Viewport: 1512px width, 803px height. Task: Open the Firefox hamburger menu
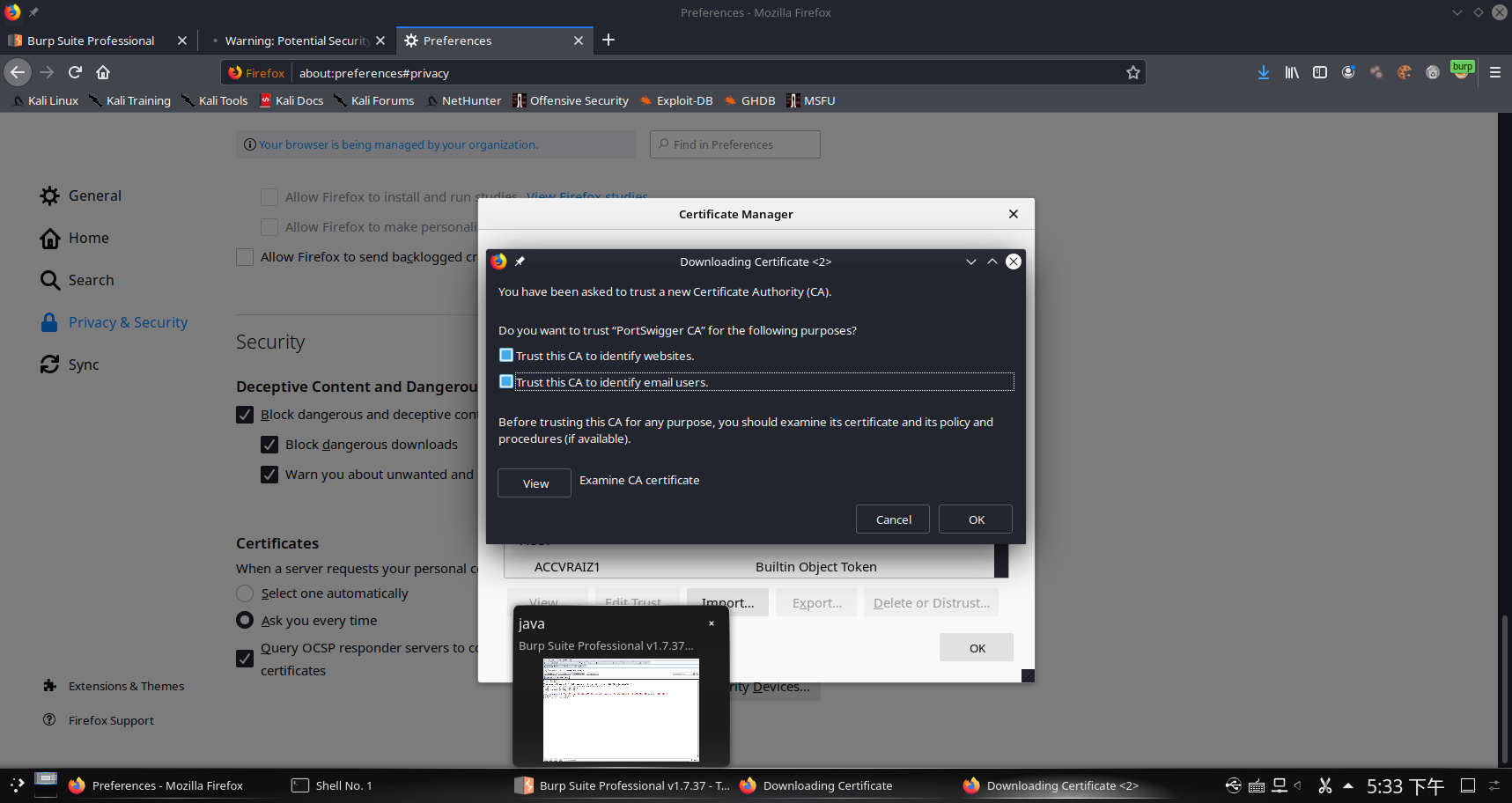click(1495, 72)
